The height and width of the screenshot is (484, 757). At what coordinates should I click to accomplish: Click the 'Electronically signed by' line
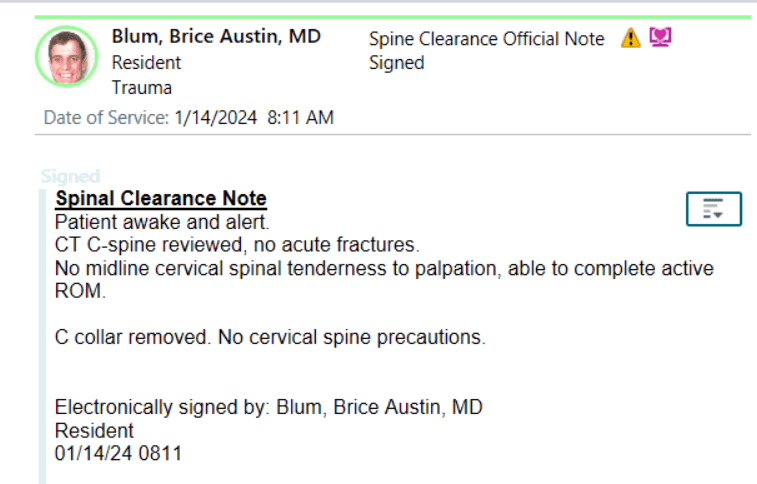tap(268, 407)
